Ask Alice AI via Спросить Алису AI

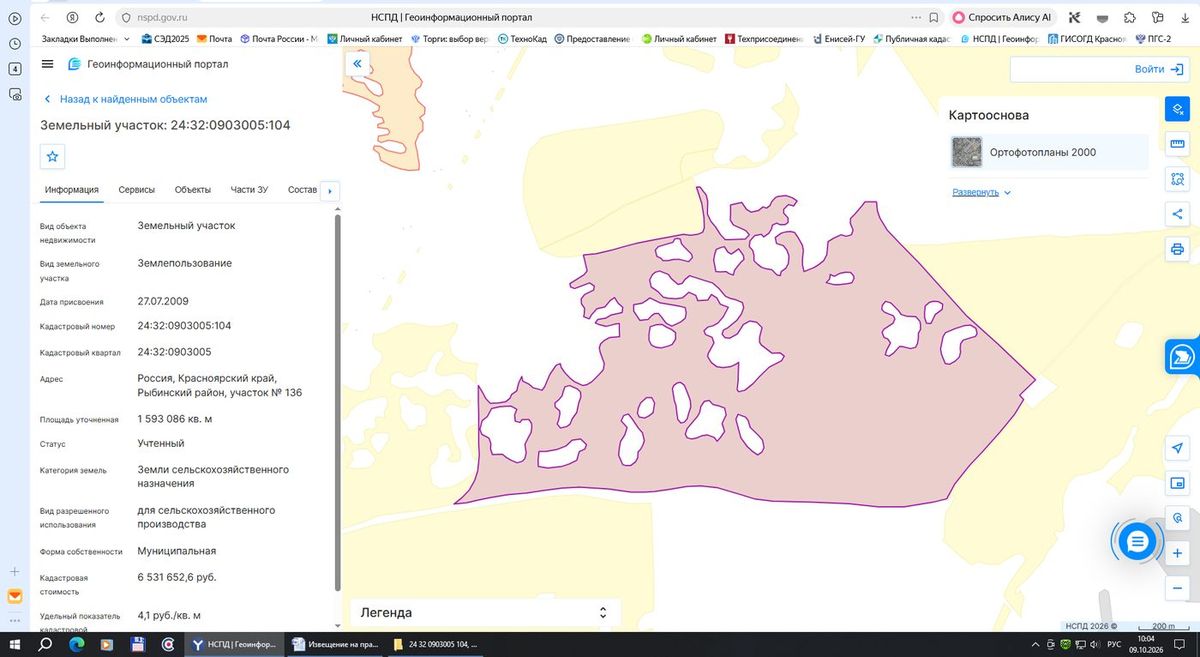pyautogui.click(x=1003, y=17)
